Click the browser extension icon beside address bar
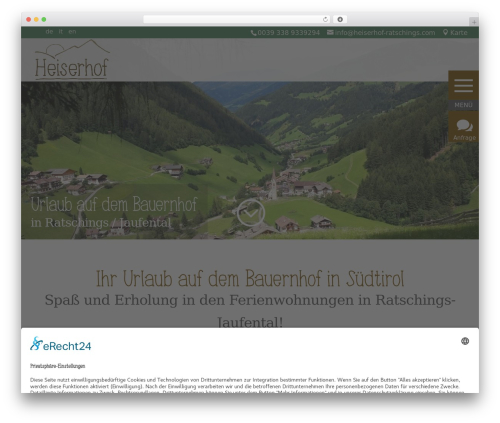Viewport: 500px width, 423px height. [340, 20]
